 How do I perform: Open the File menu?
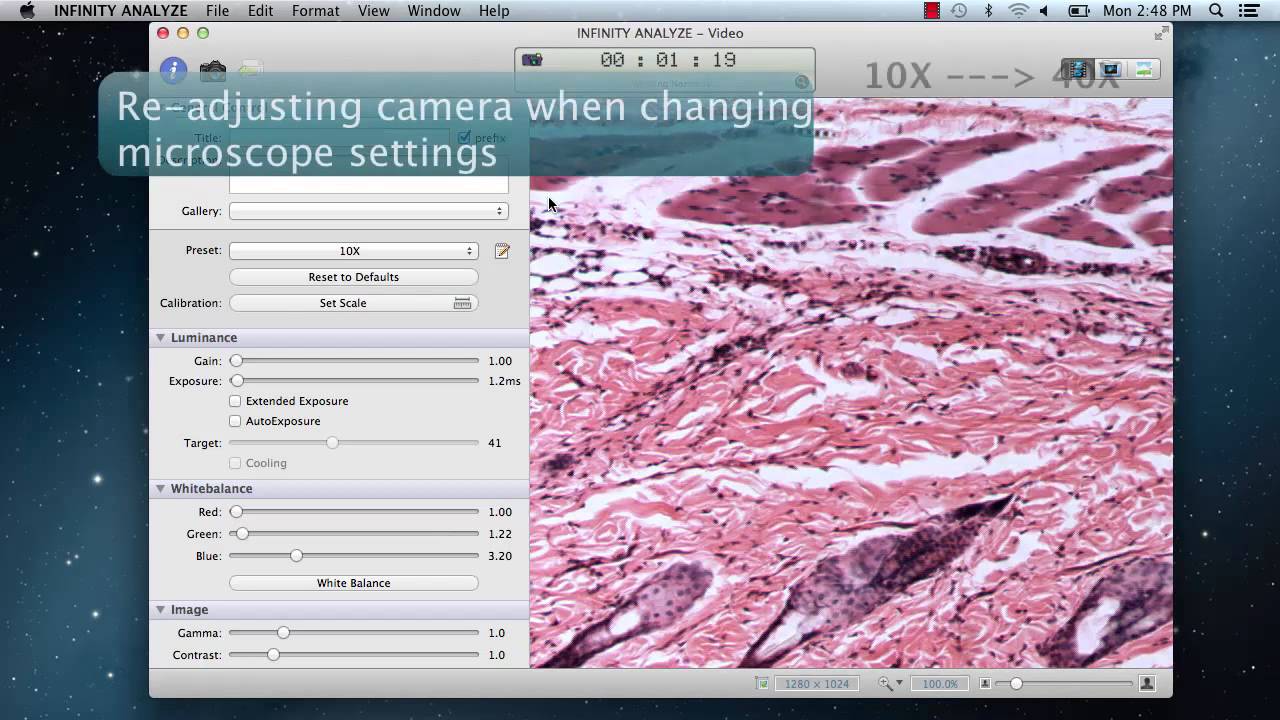click(x=217, y=11)
